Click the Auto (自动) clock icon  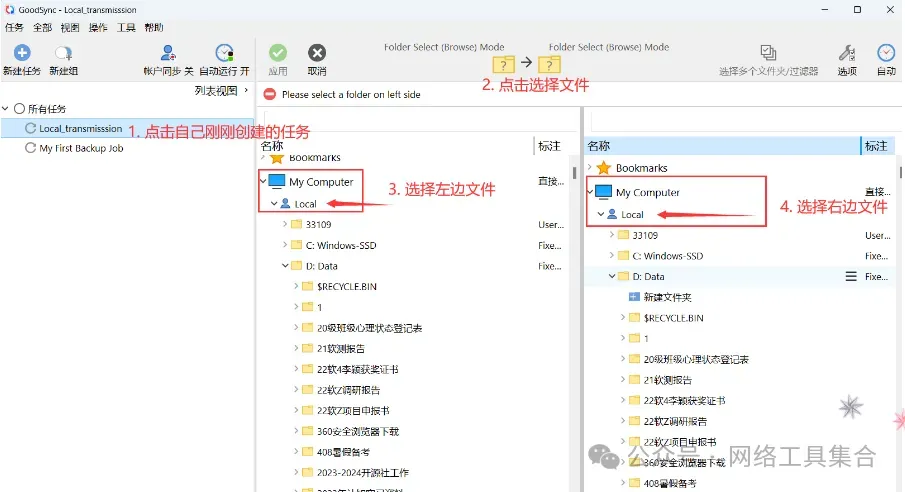point(886,53)
